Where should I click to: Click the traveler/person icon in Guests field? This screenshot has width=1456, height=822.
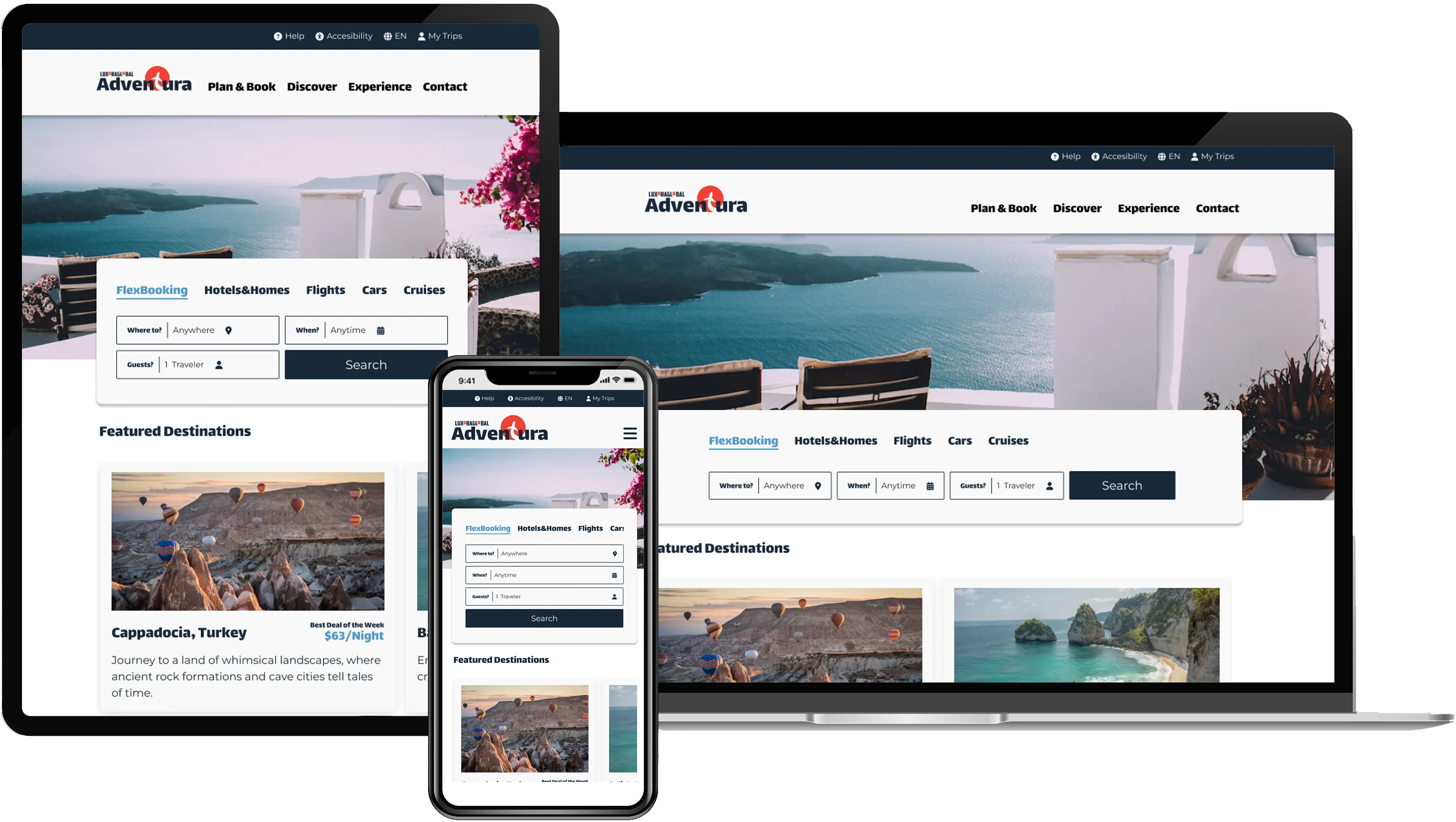tap(1049, 485)
